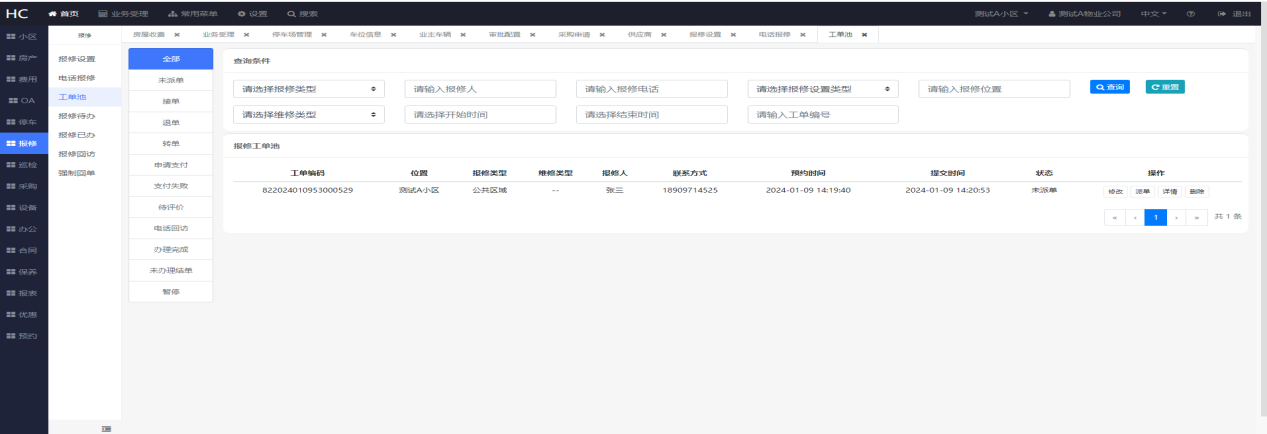This screenshot has width=1267, height=434.
Task: Click the 请选择开始时间 date field
Action: (480, 115)
